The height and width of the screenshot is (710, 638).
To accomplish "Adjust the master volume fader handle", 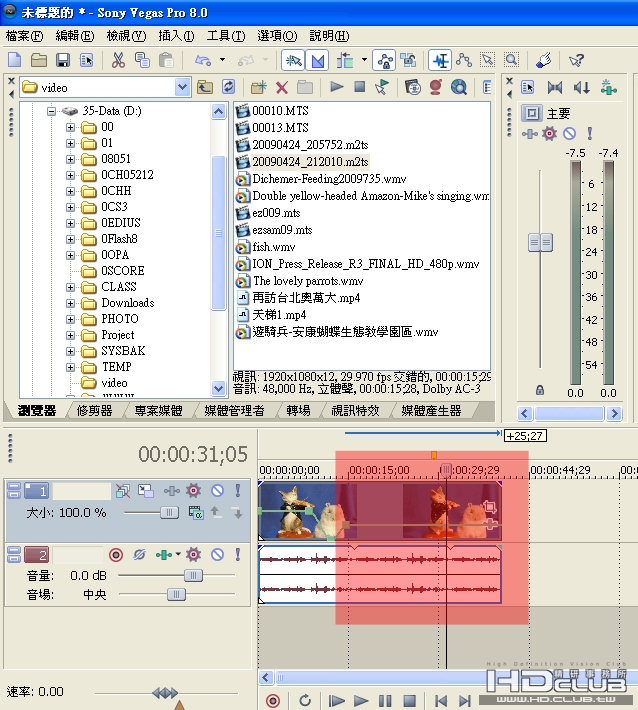I will pyautogui.click(x=540, y=242).
